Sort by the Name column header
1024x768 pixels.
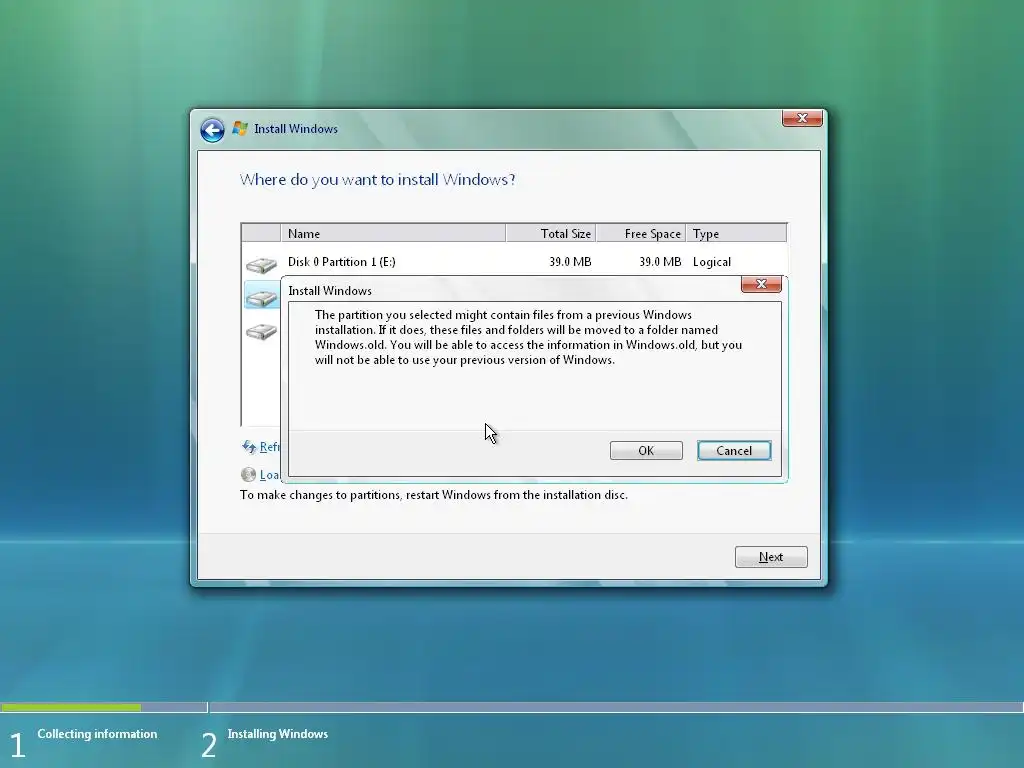point(392,233)
